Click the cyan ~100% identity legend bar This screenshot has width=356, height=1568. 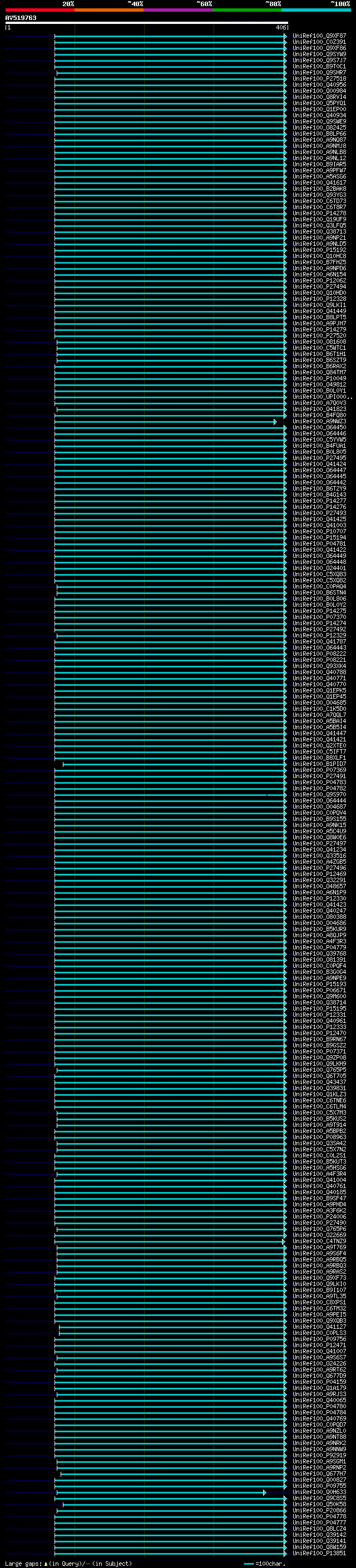tap(316, 10)
